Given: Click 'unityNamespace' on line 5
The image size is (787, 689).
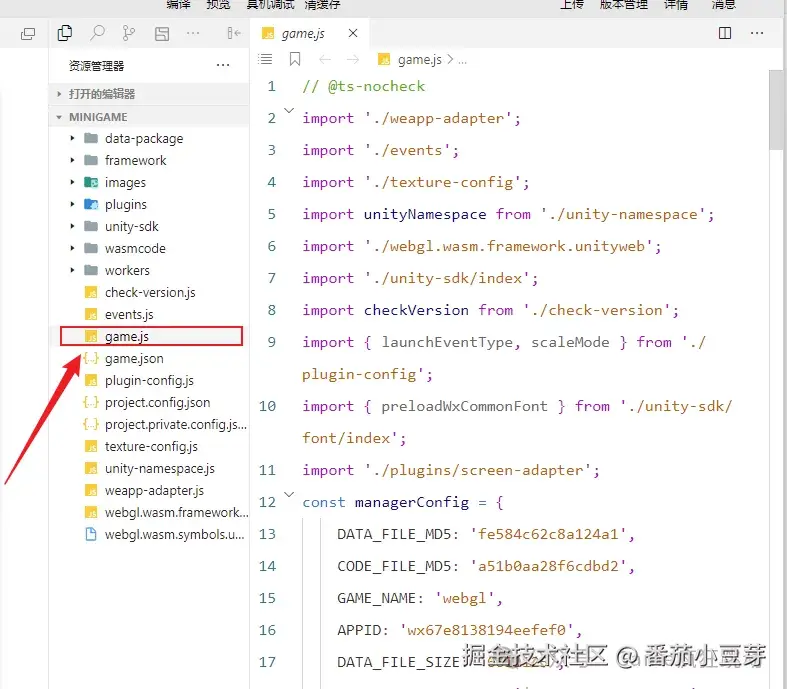Looking at the screenshot, I should click(425, 214).
